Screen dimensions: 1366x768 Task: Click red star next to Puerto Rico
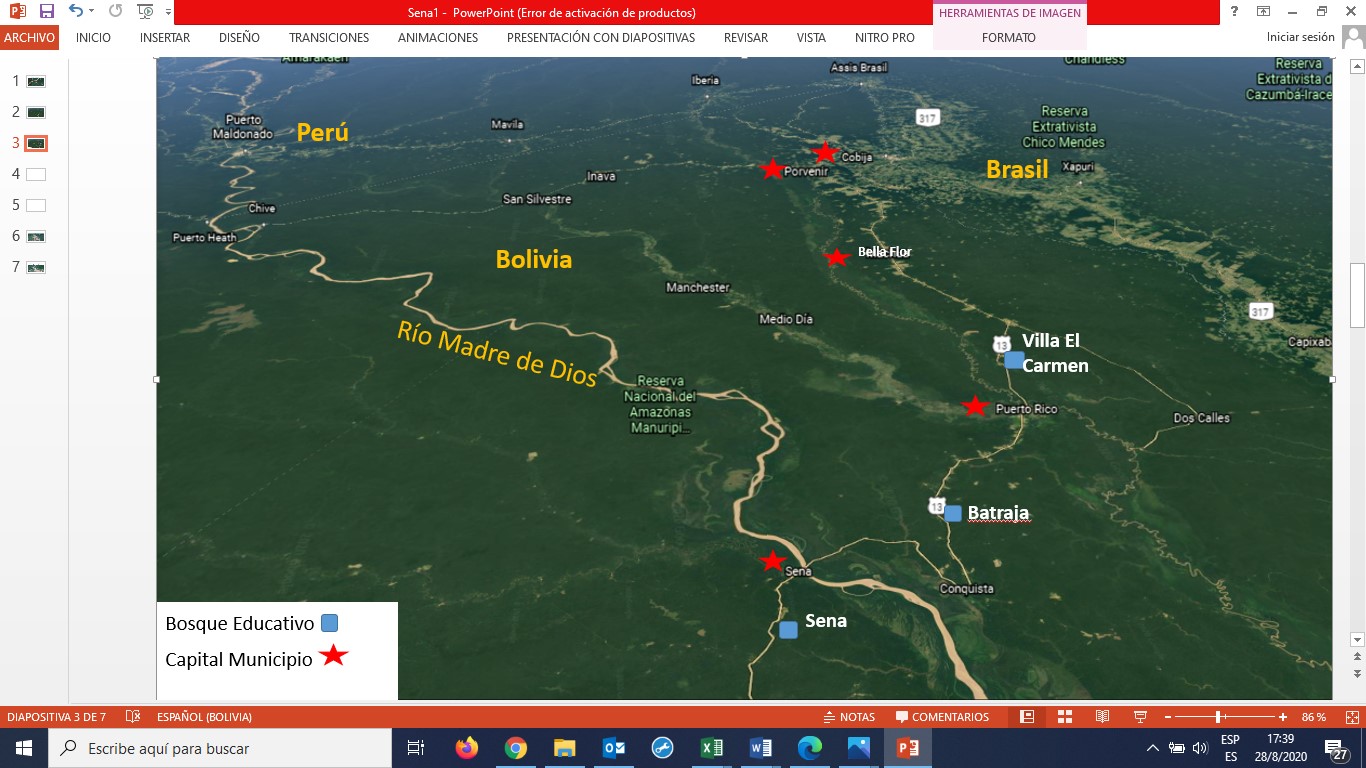pyautogui.click(x=975, y=406)
